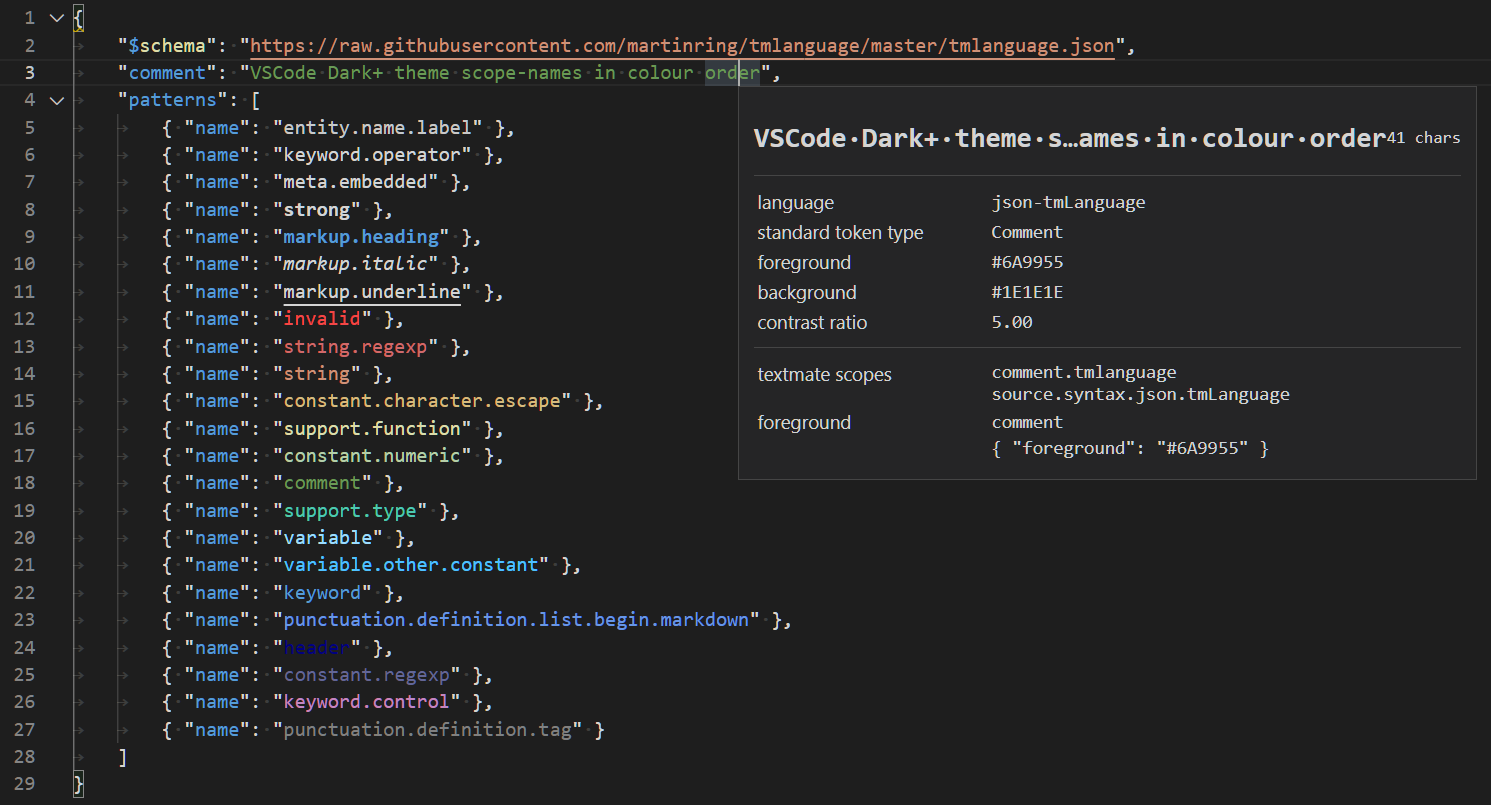Click the "standard token type" label
Screen dimensions: 1491x805
pos(840,232)
